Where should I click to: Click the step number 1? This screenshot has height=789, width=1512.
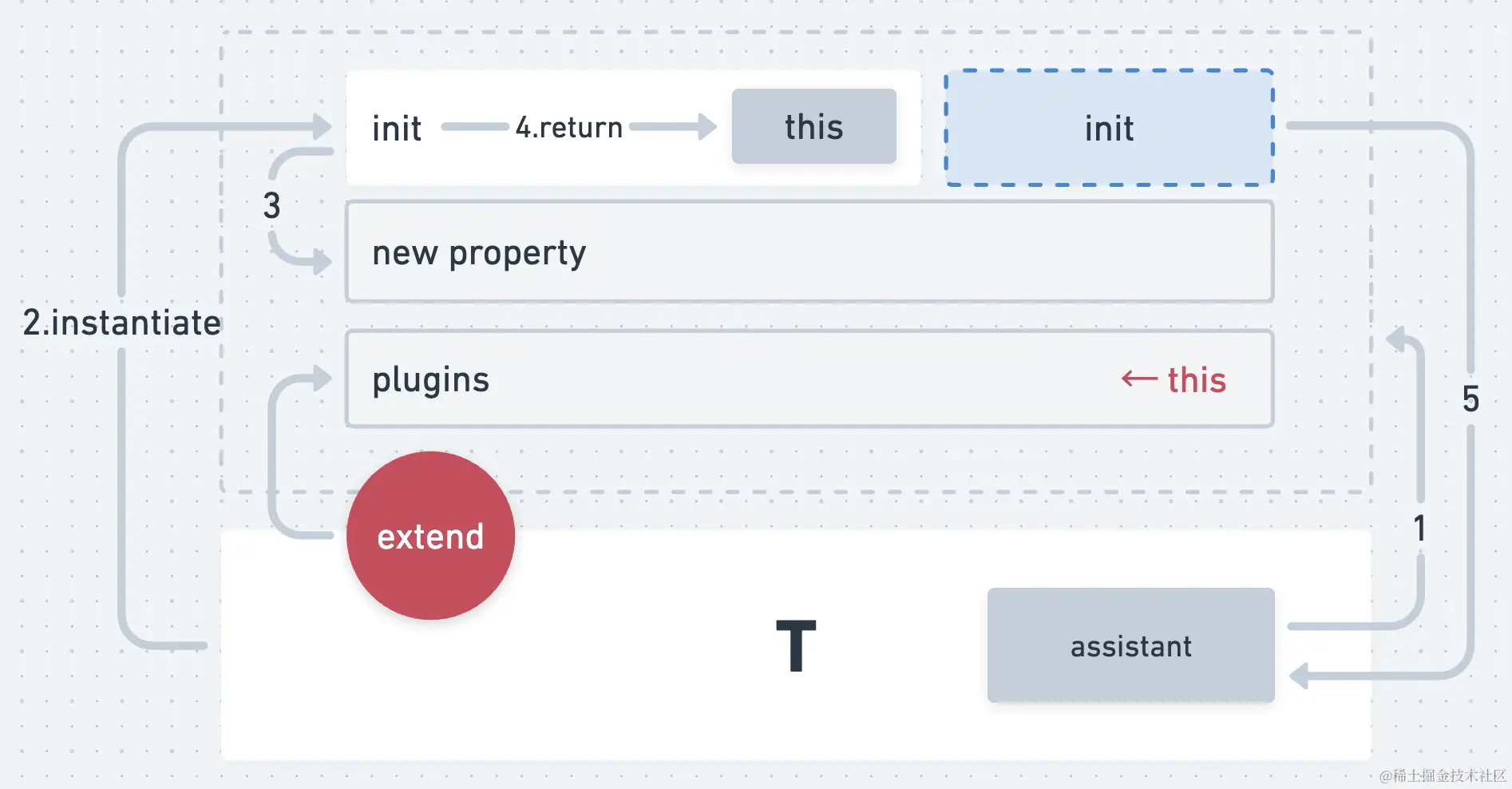pyautogui.click(x=1419, y=528)
